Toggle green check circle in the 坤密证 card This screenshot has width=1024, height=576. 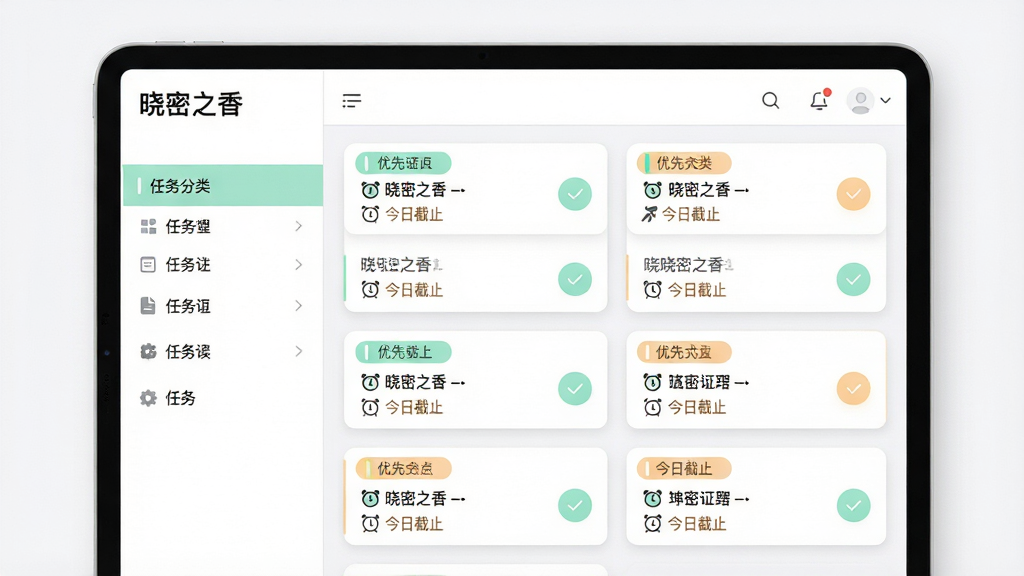tap(854, 505)
